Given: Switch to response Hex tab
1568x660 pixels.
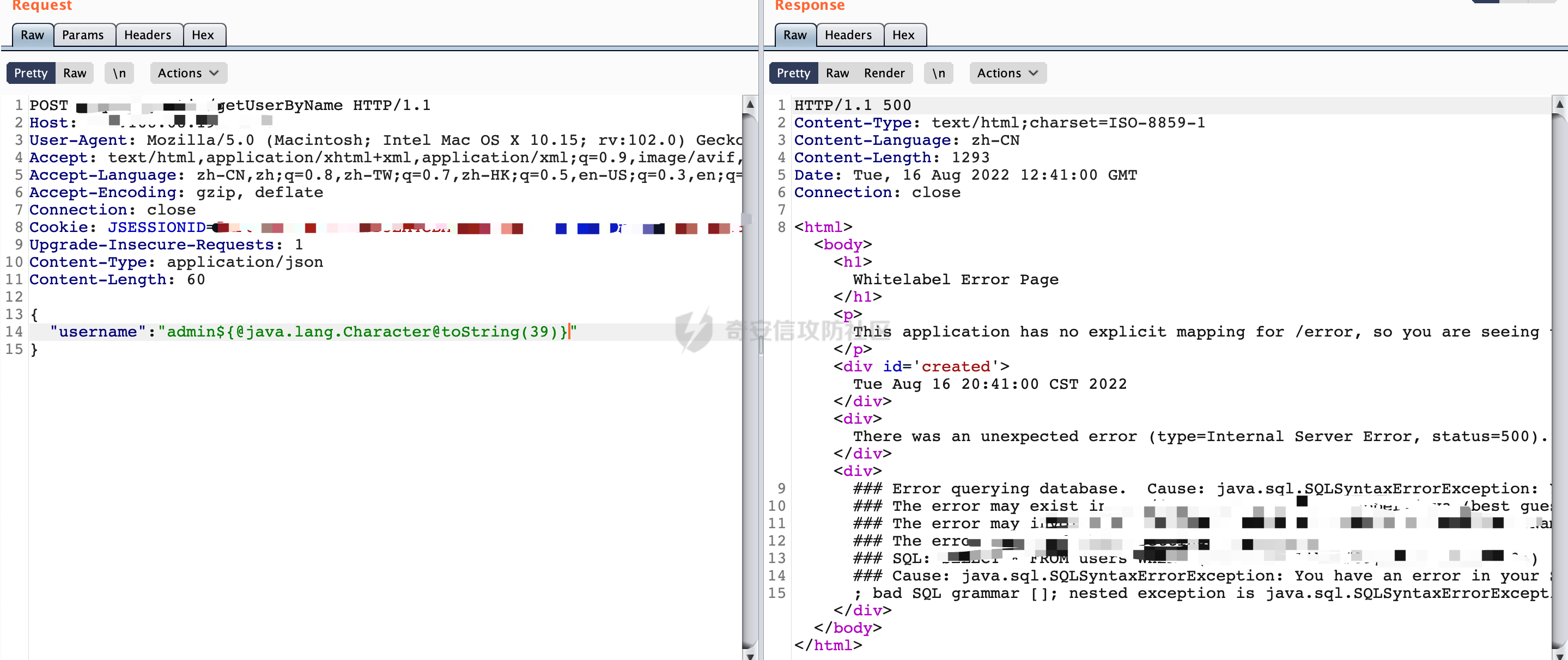Looking at the screenshot, I should [903, 35].
